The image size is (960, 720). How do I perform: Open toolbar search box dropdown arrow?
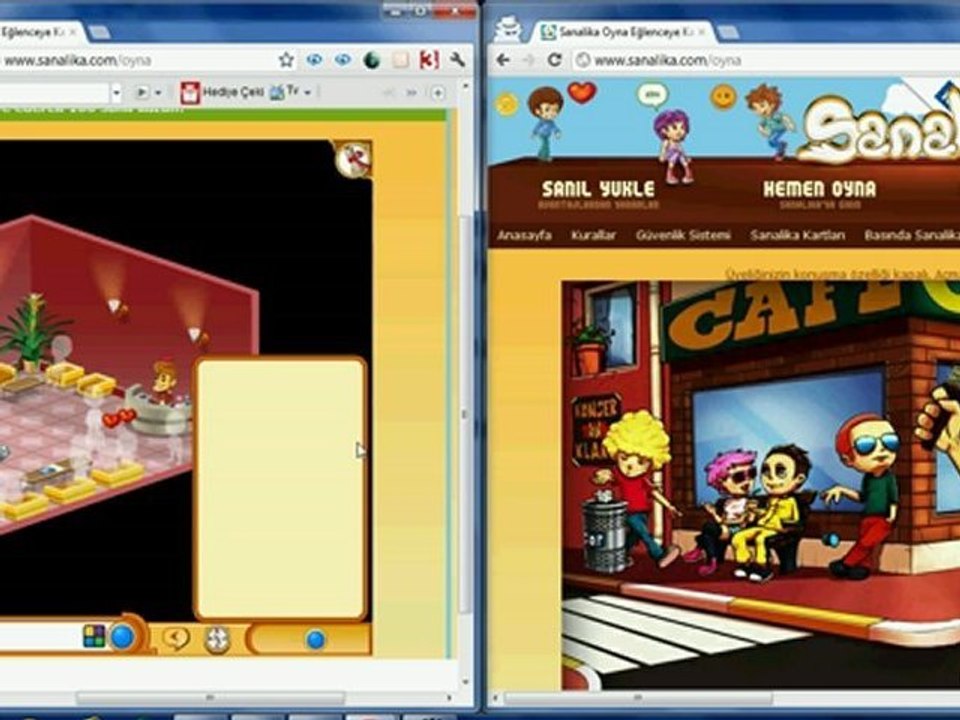click(x=116, y=93)
